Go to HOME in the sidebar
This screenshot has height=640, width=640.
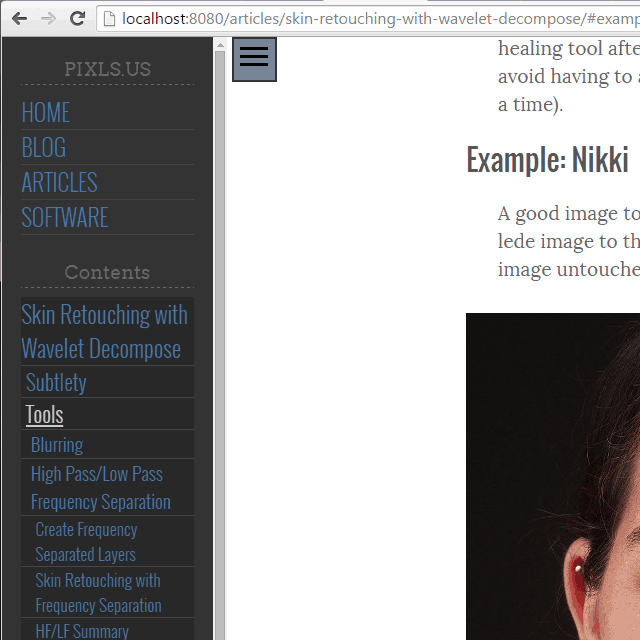pyautogui.click(x=46, y=112)
